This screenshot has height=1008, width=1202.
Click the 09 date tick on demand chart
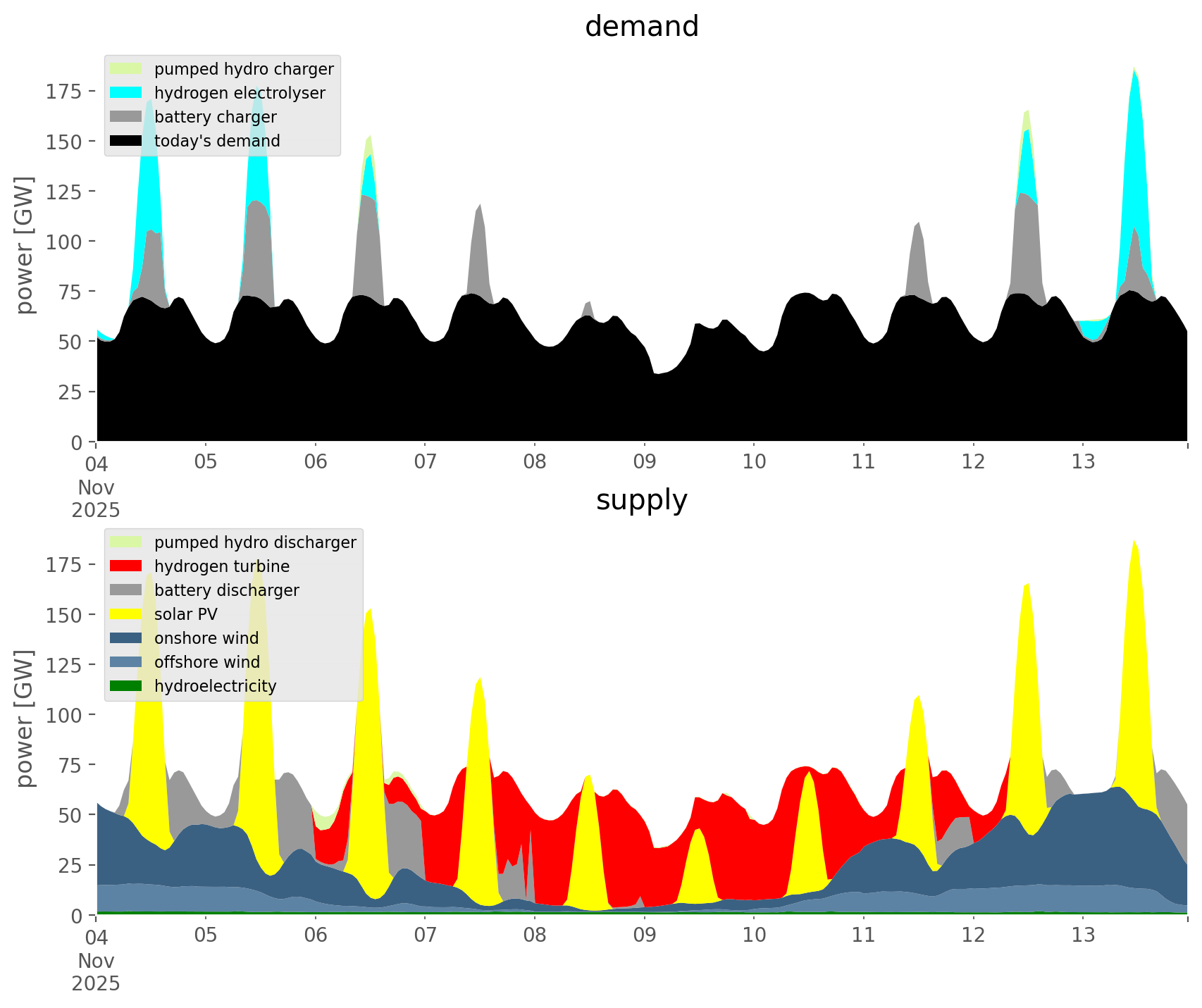click(x=644, y=462)
